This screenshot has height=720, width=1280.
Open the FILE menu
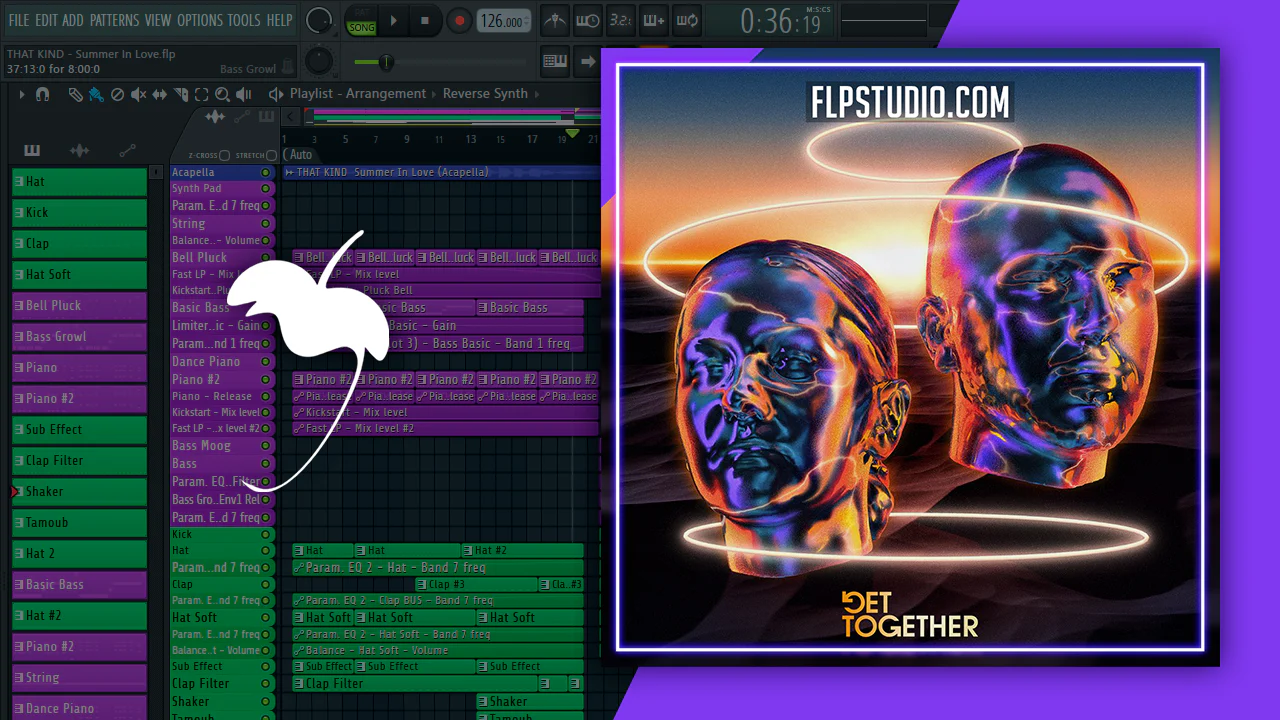[x=19, y=20]
